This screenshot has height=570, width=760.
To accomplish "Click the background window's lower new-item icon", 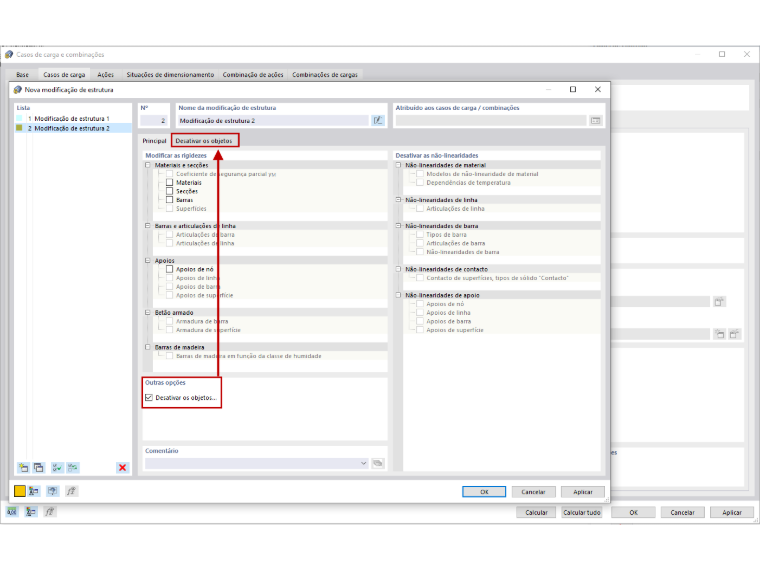I will (720, 334).
